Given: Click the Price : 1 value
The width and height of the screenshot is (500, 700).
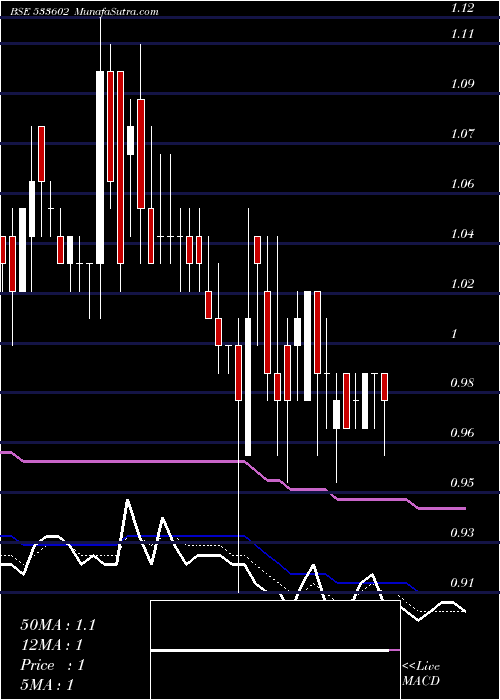Looking at the screenshot, I should (52, 665).
